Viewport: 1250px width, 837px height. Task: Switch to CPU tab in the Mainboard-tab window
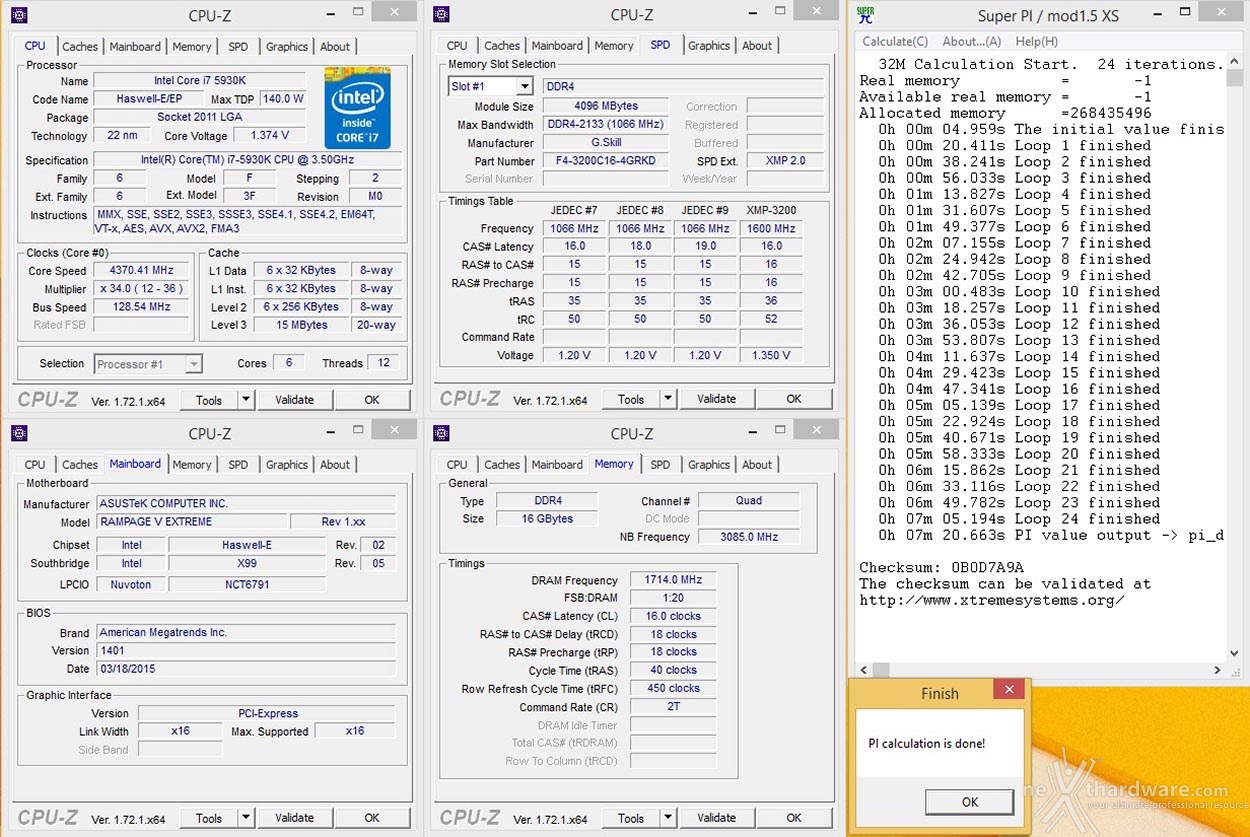[35, 465]
